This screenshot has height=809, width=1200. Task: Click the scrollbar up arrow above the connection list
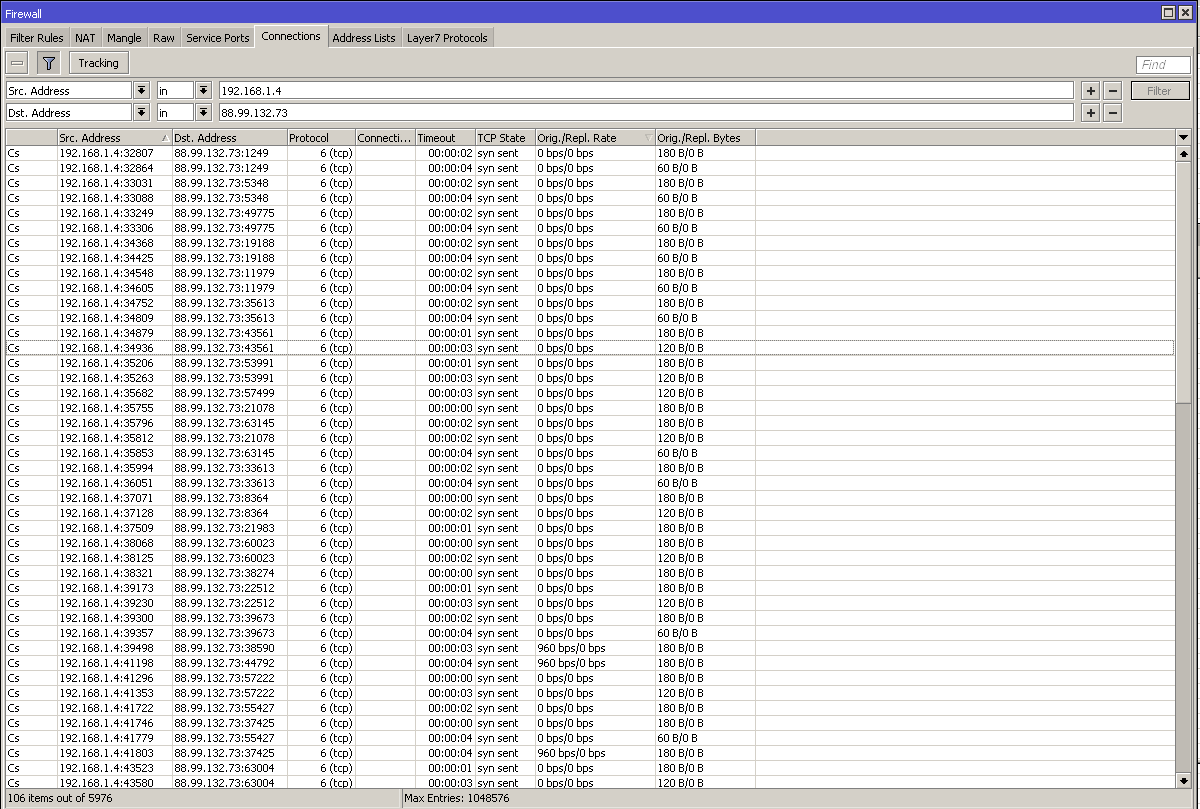tap(1183, 153)
